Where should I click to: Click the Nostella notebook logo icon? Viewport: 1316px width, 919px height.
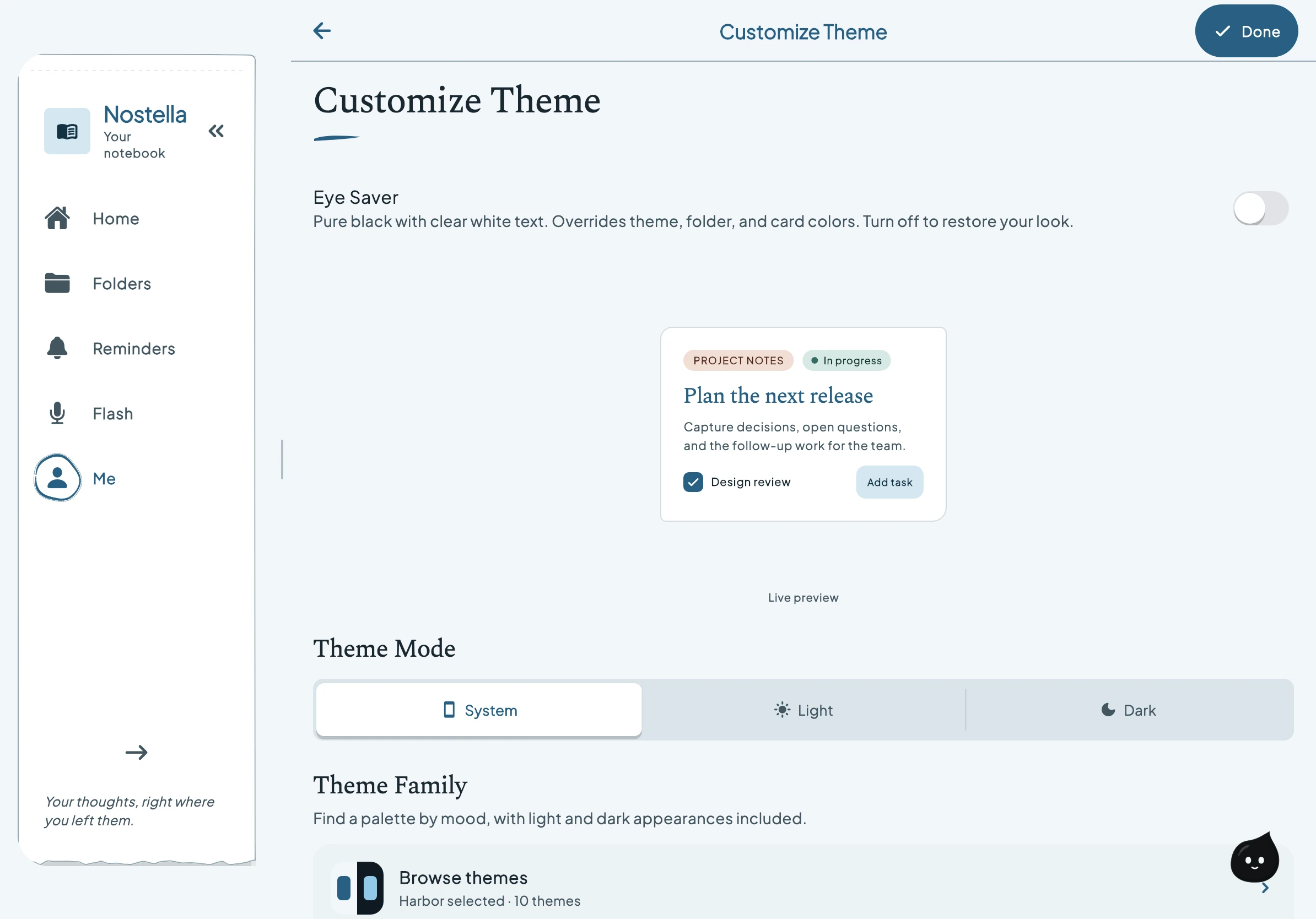point(67,131)
